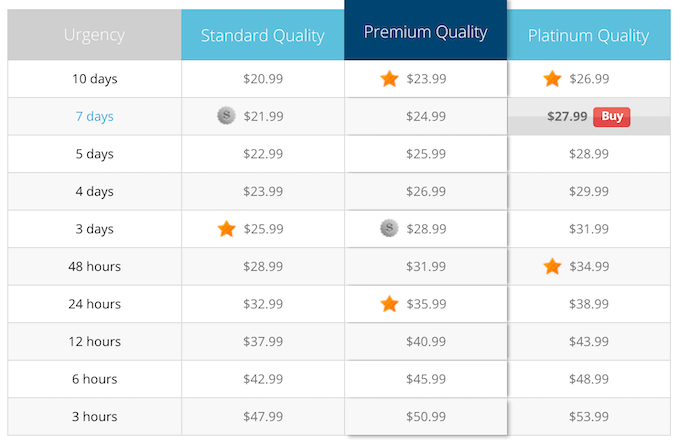Click the 7 days urgency link
This screenshot has height=444, width=680.
click(95, 116)
